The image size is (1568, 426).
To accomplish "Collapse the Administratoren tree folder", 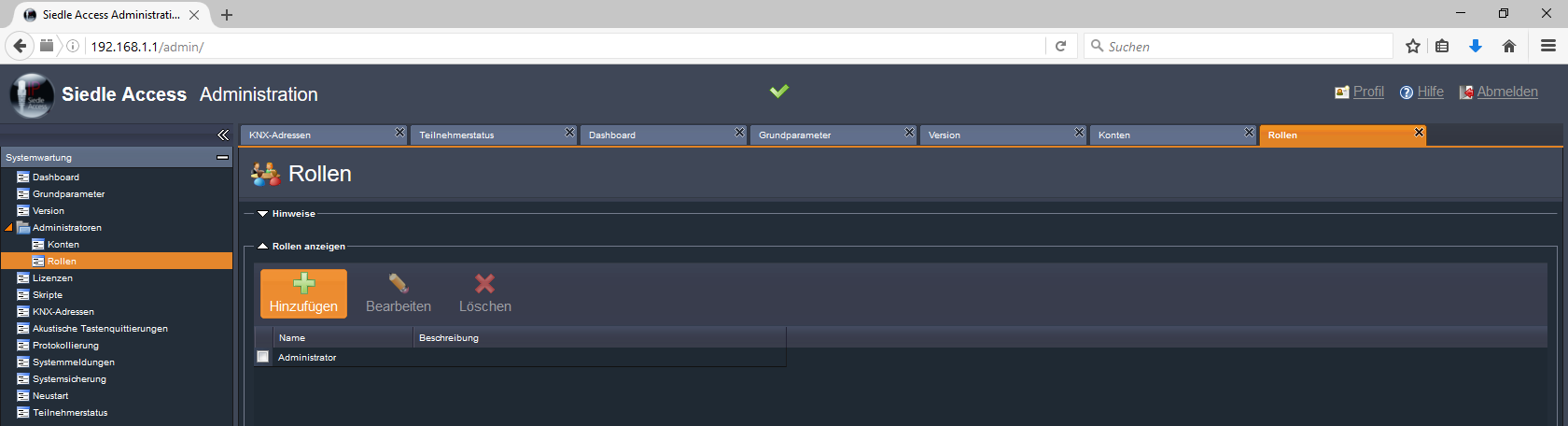I will pos(9,228).
